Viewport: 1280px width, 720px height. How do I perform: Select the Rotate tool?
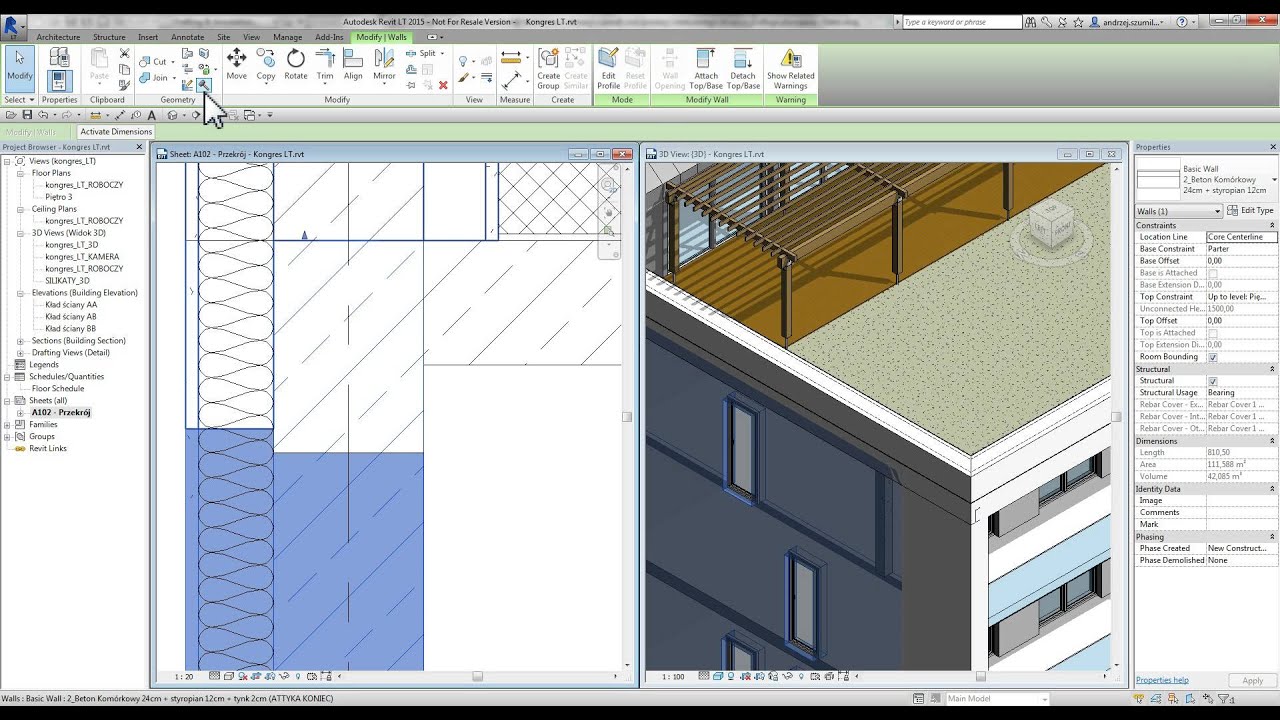295,64
